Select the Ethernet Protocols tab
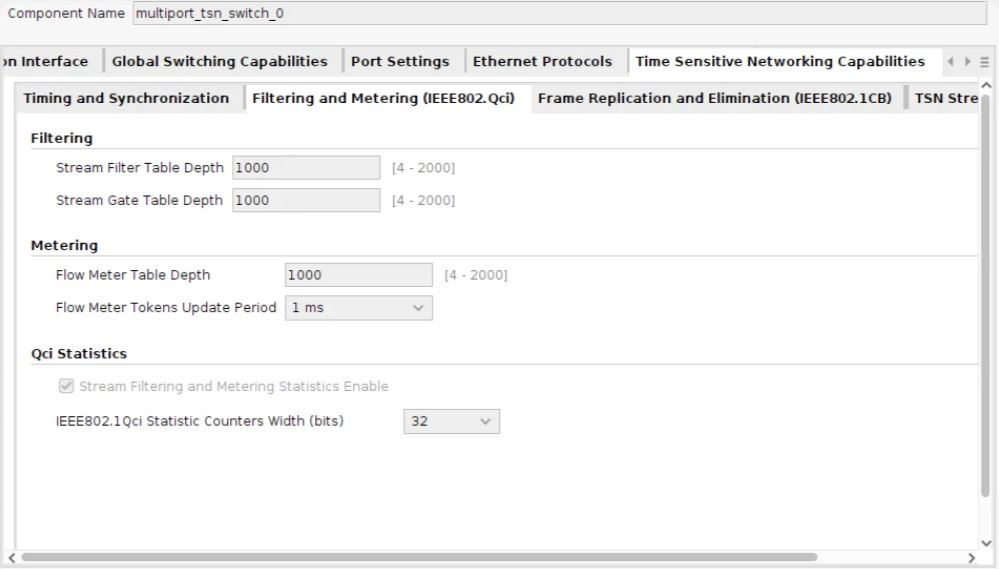999x569 pixels. click(x=542, y=62)
